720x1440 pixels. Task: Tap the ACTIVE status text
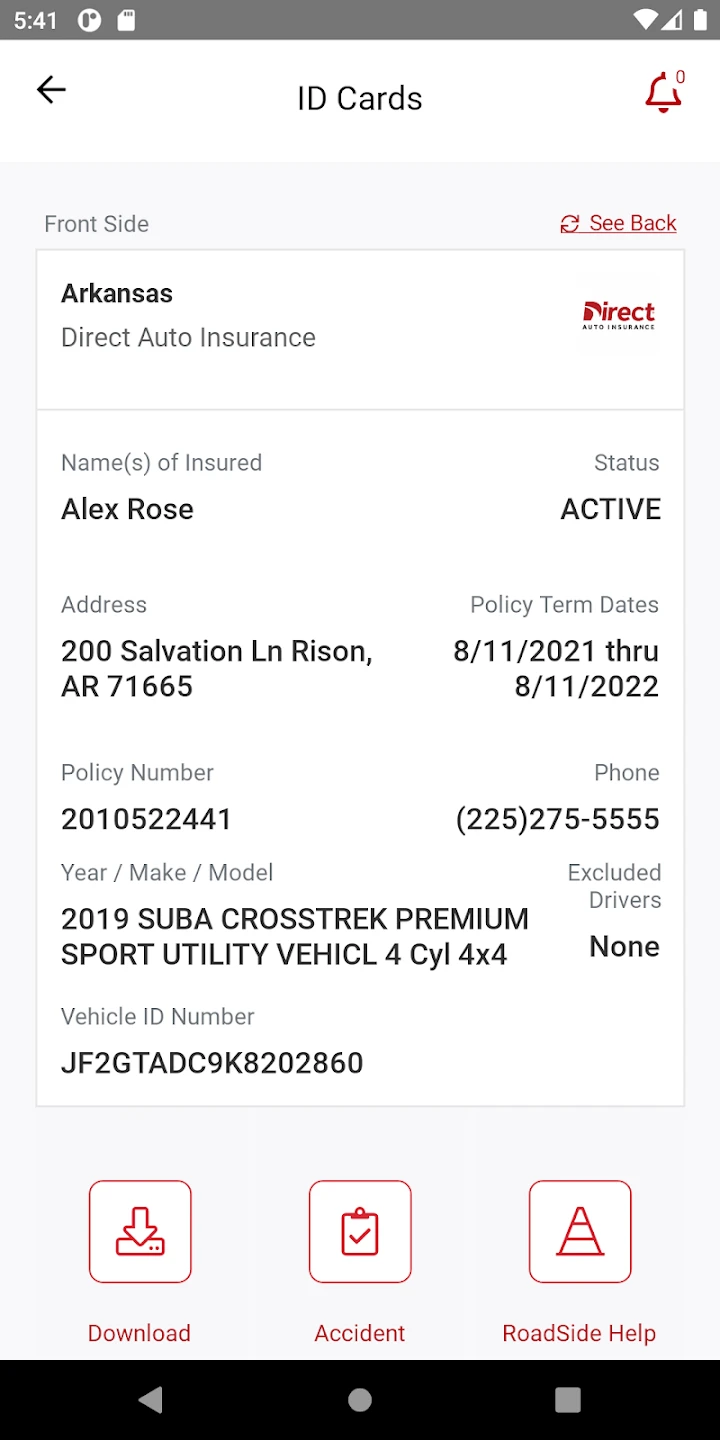(x=610, y=509)
